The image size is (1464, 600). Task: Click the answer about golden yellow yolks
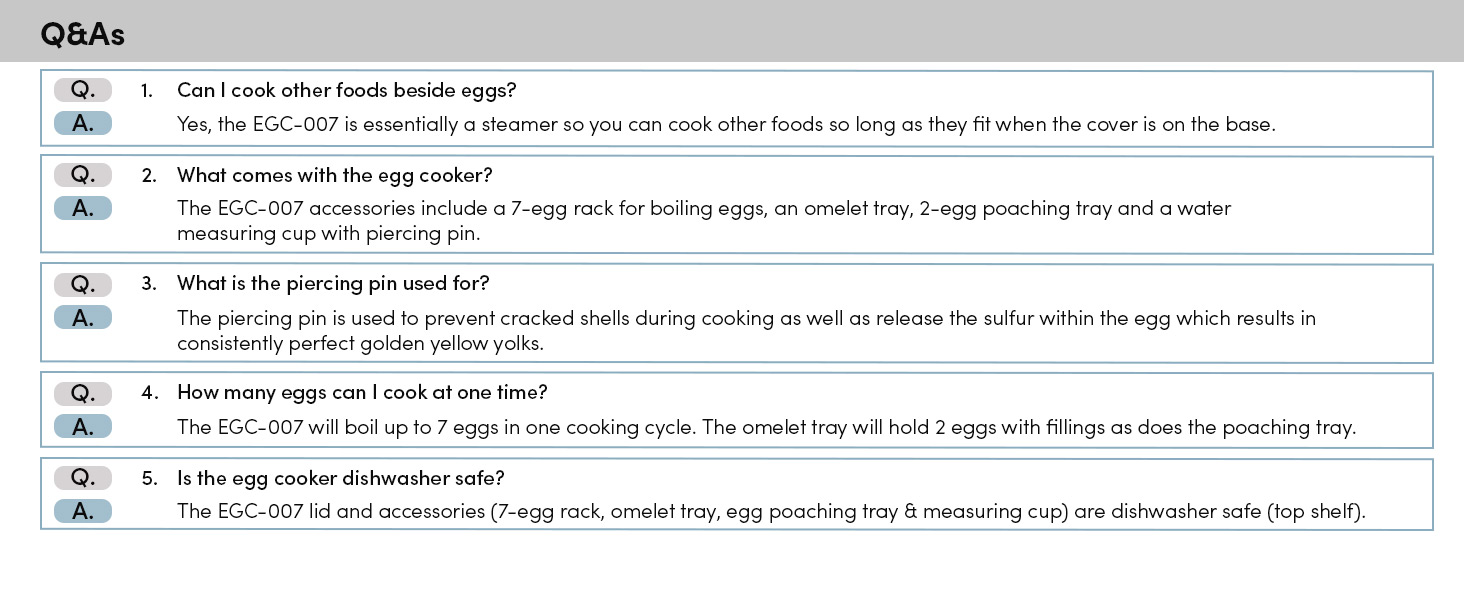pos(745,330)
